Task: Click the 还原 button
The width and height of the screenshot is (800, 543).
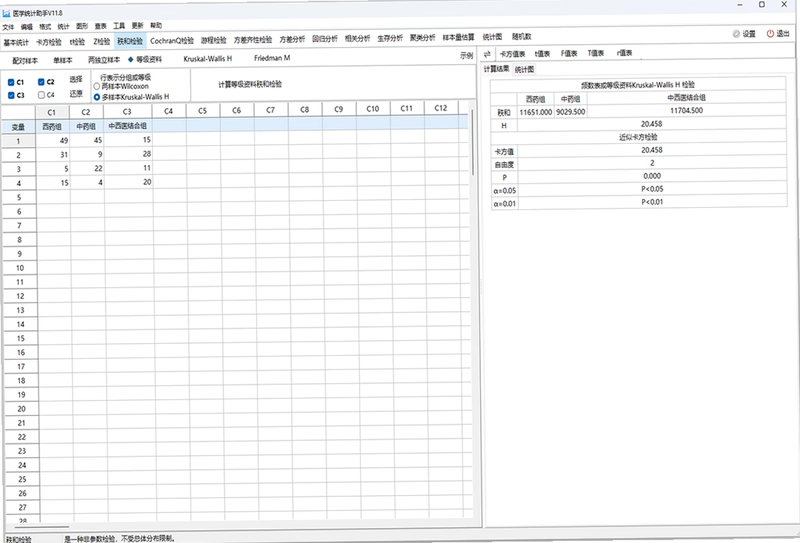Action: tap(76, 93)
